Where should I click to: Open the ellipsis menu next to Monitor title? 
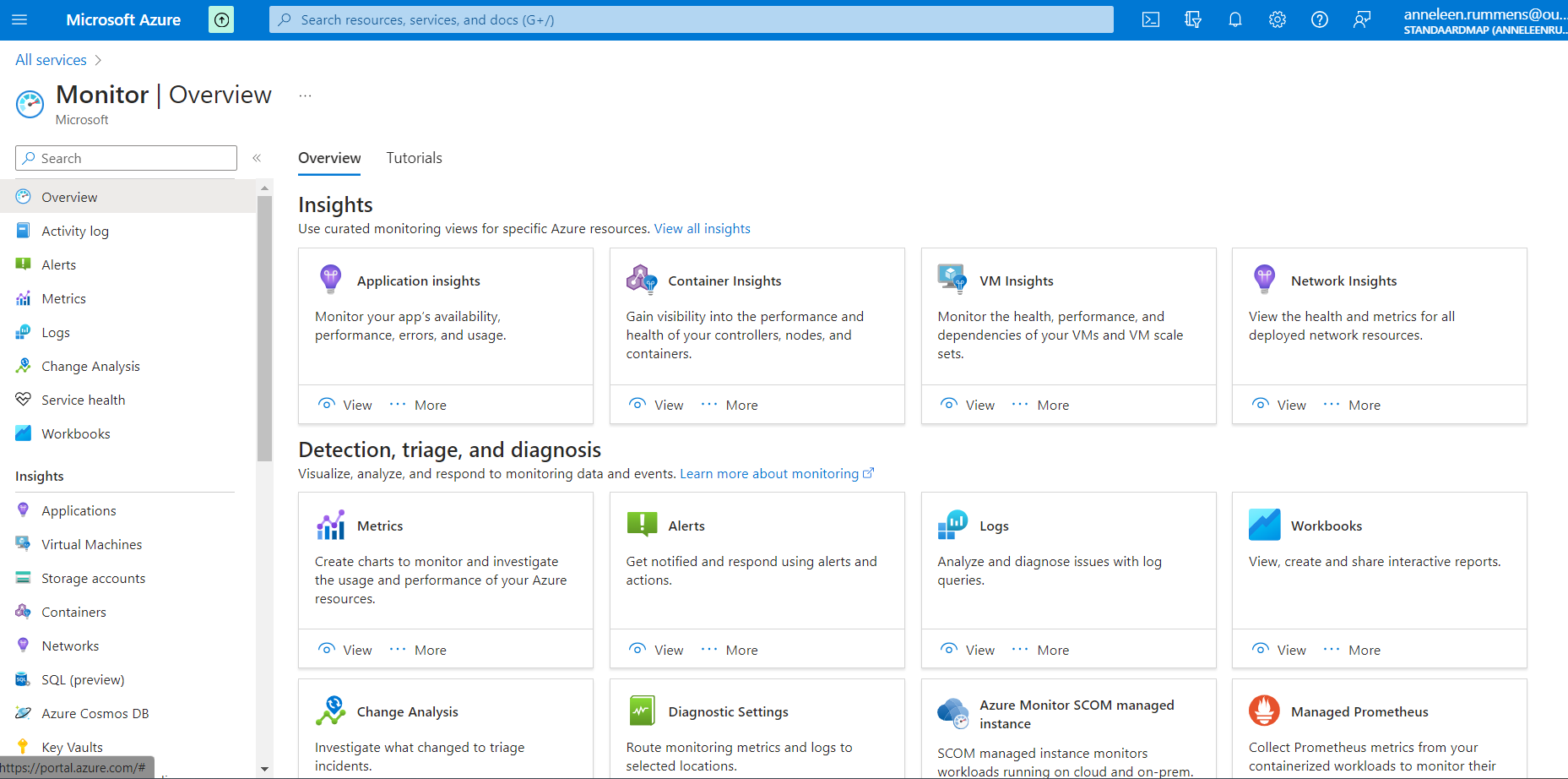[305, 95]
